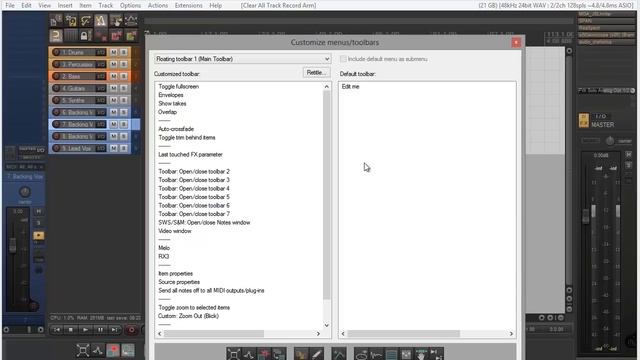Solo the 1 Drums track

click(123, 52)
